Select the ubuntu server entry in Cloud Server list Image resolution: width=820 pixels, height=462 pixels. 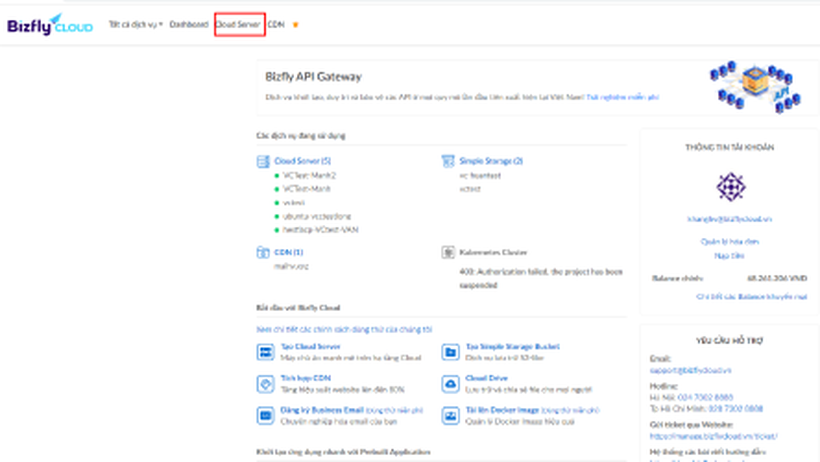[317, 216]
